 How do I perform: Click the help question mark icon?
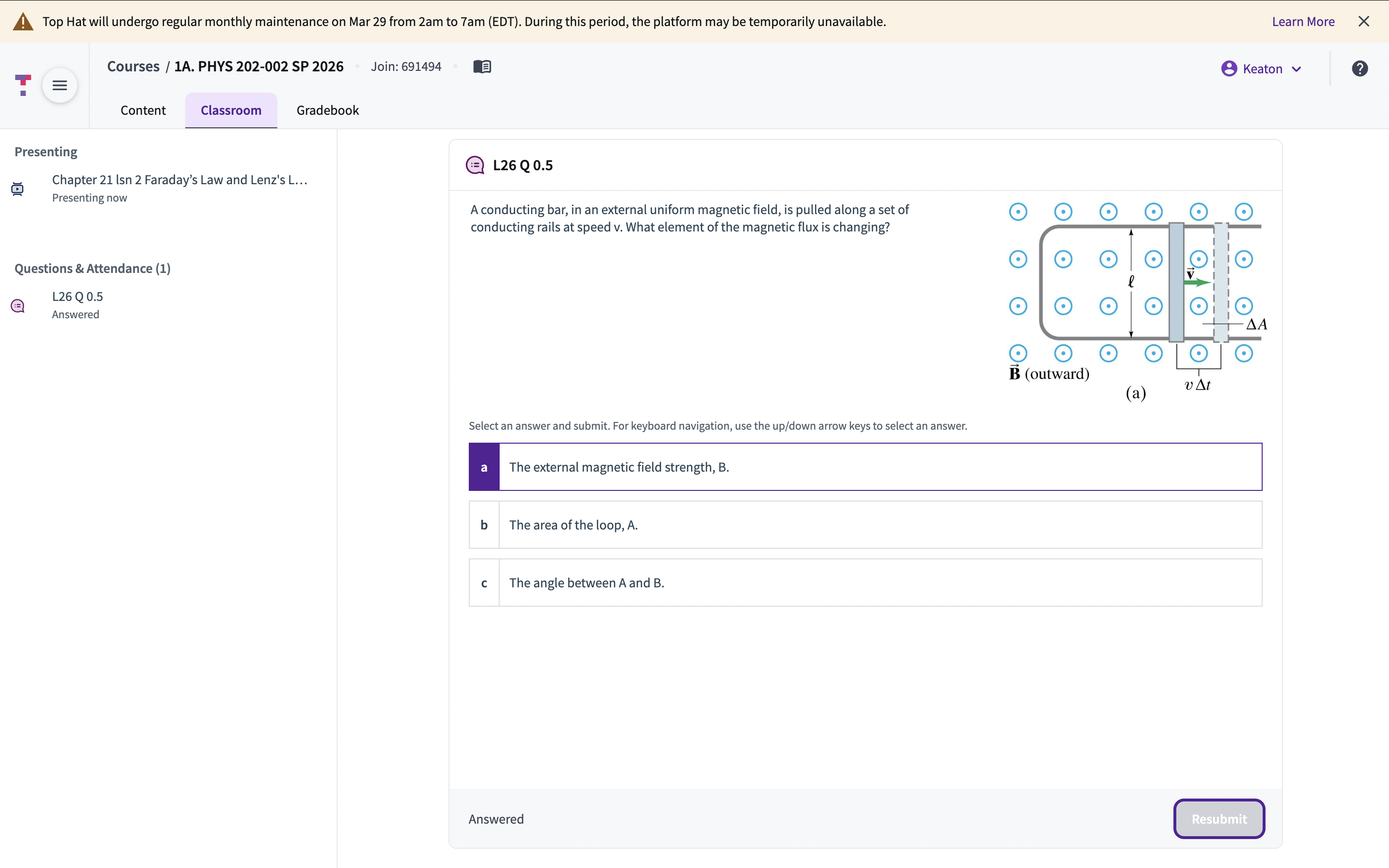[x=1359, y=69]
